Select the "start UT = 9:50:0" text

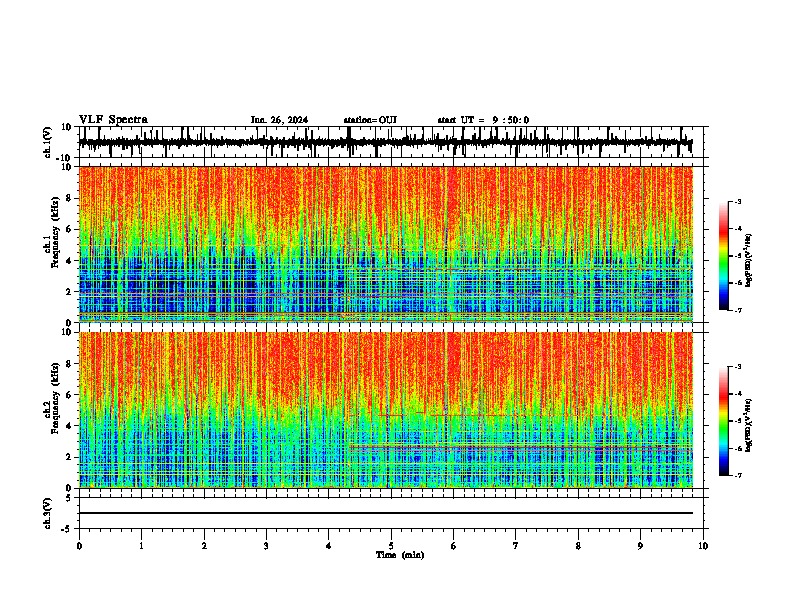tap(483, 120)
